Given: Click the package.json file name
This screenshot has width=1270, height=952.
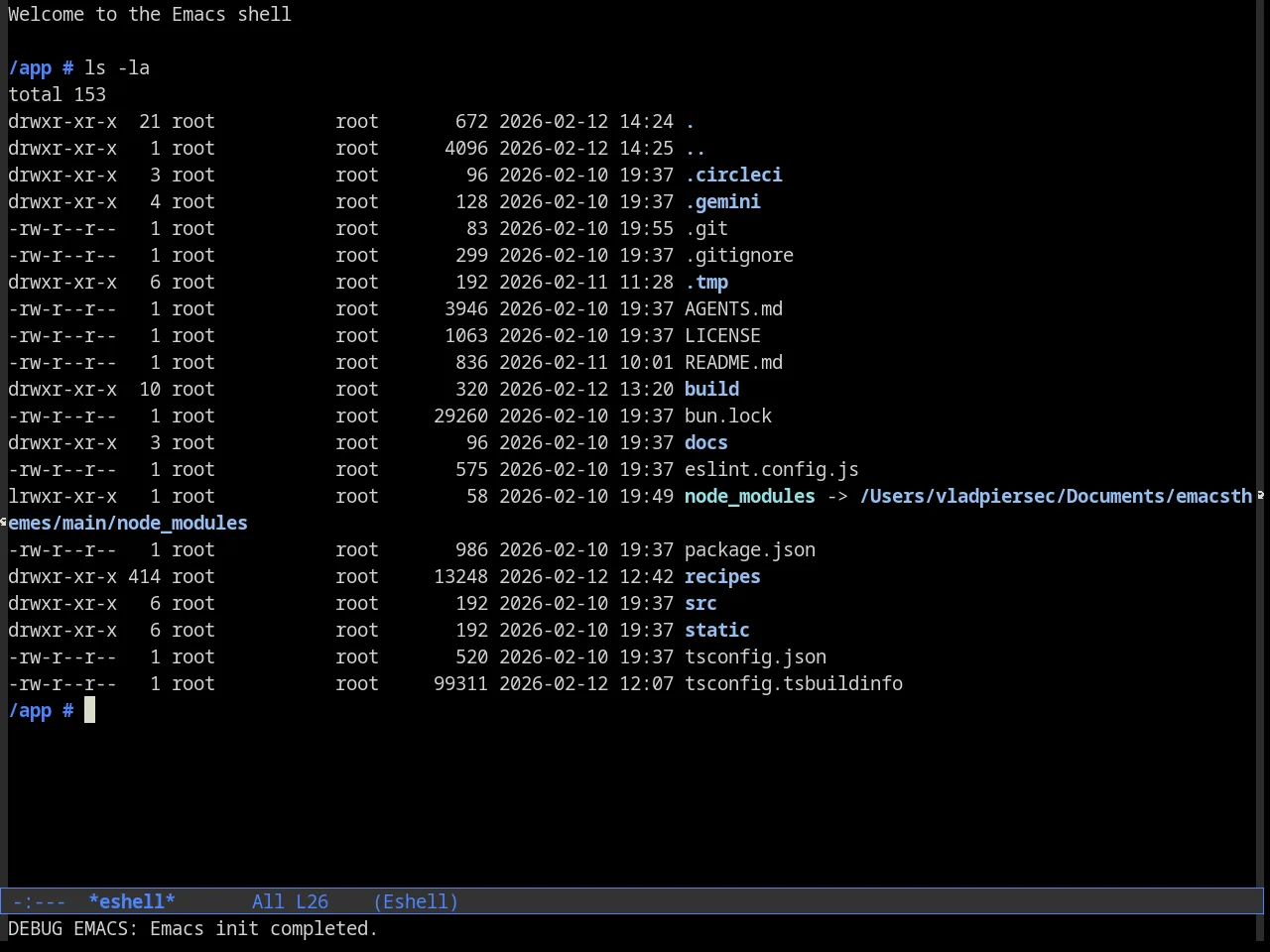Looking at the screenshot, I should [750, 549].
